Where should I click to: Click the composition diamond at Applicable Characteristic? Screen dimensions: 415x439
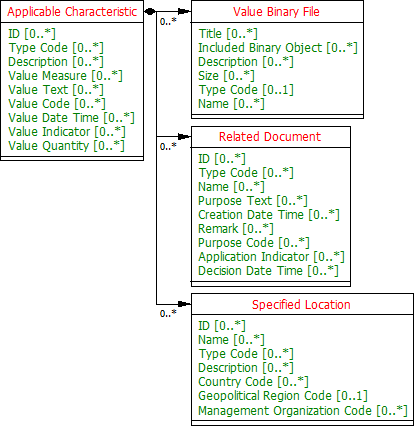click(x=150, y=12)
